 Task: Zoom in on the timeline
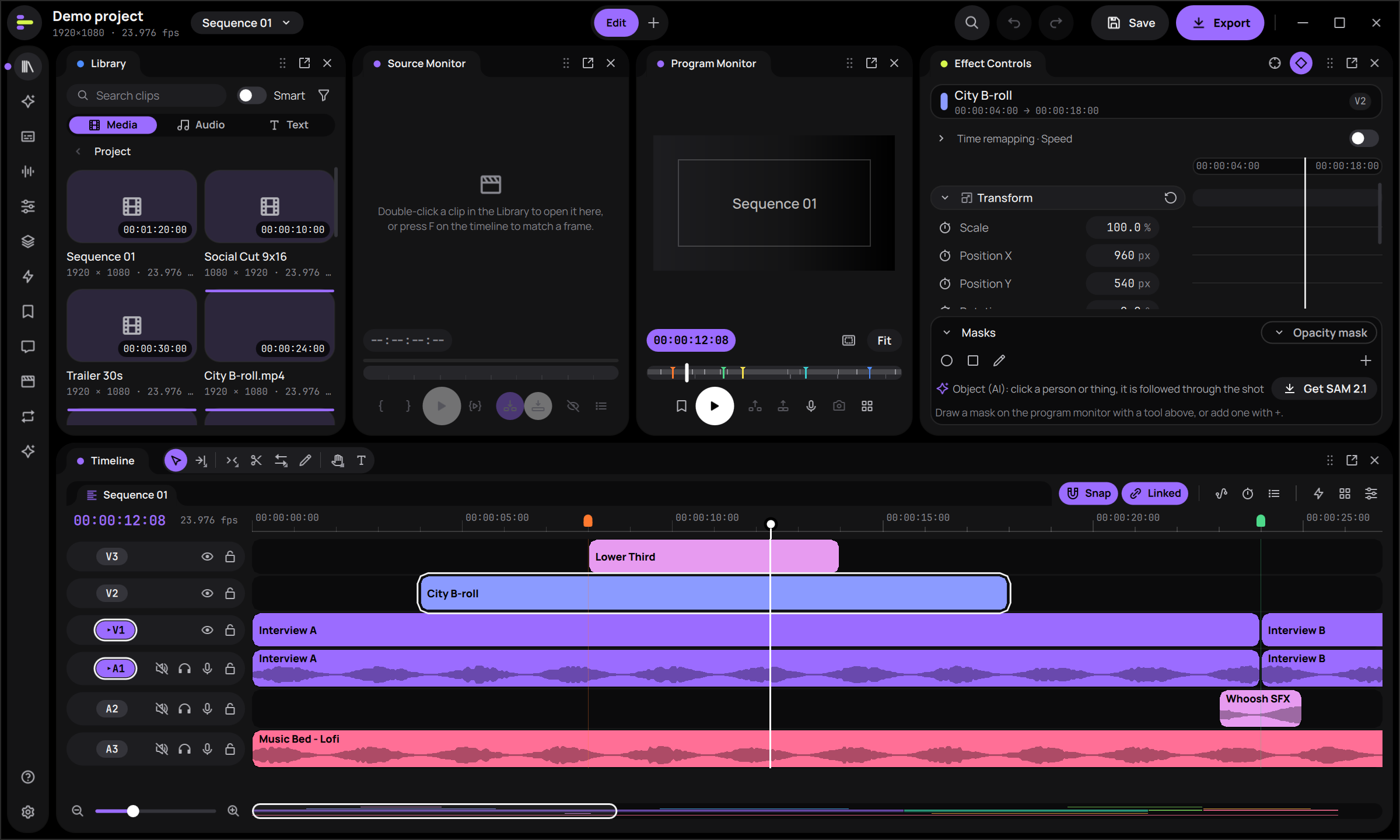point(233,810)
